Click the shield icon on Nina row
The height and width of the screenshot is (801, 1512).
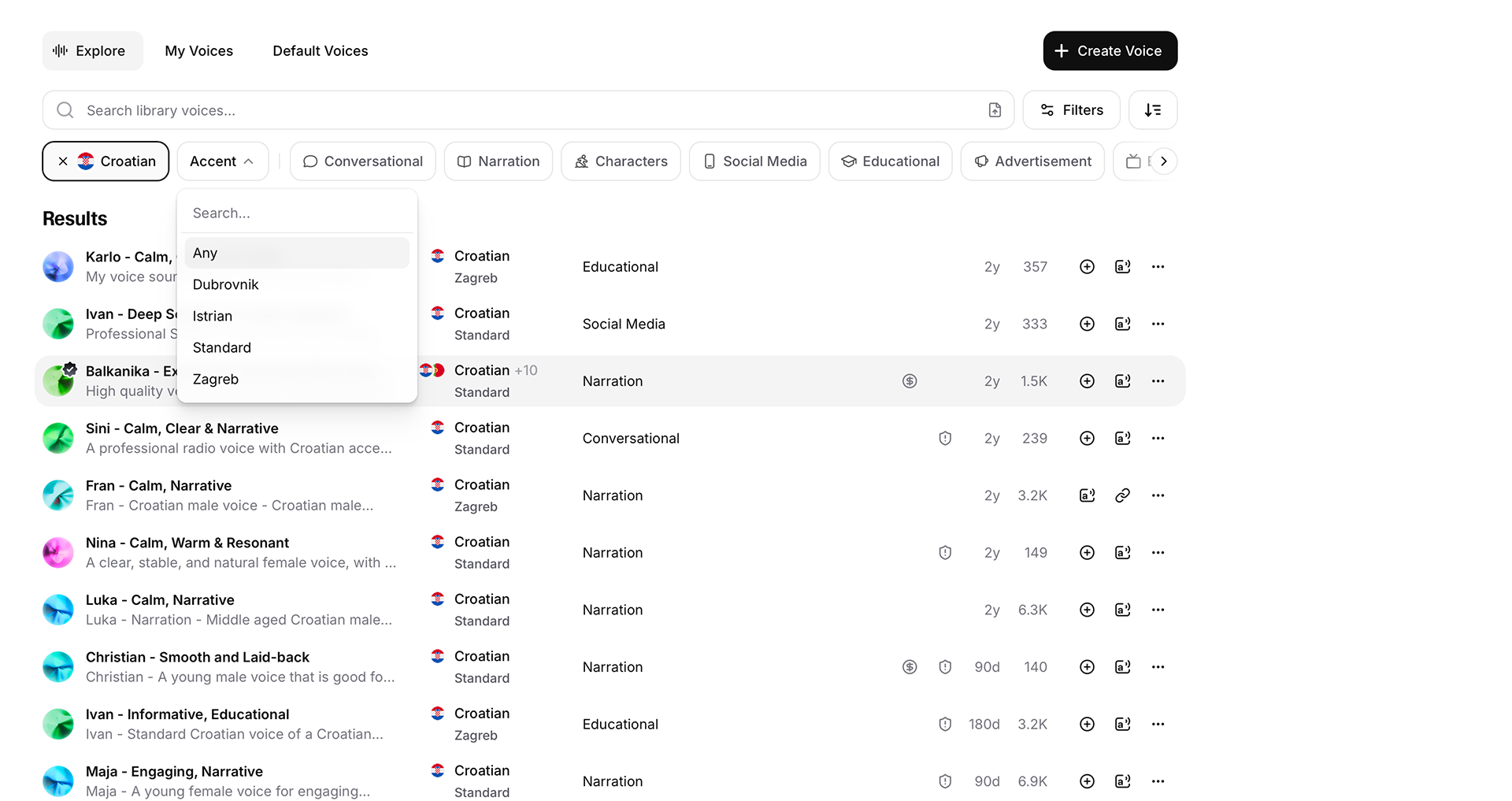[x=945, y=553]
